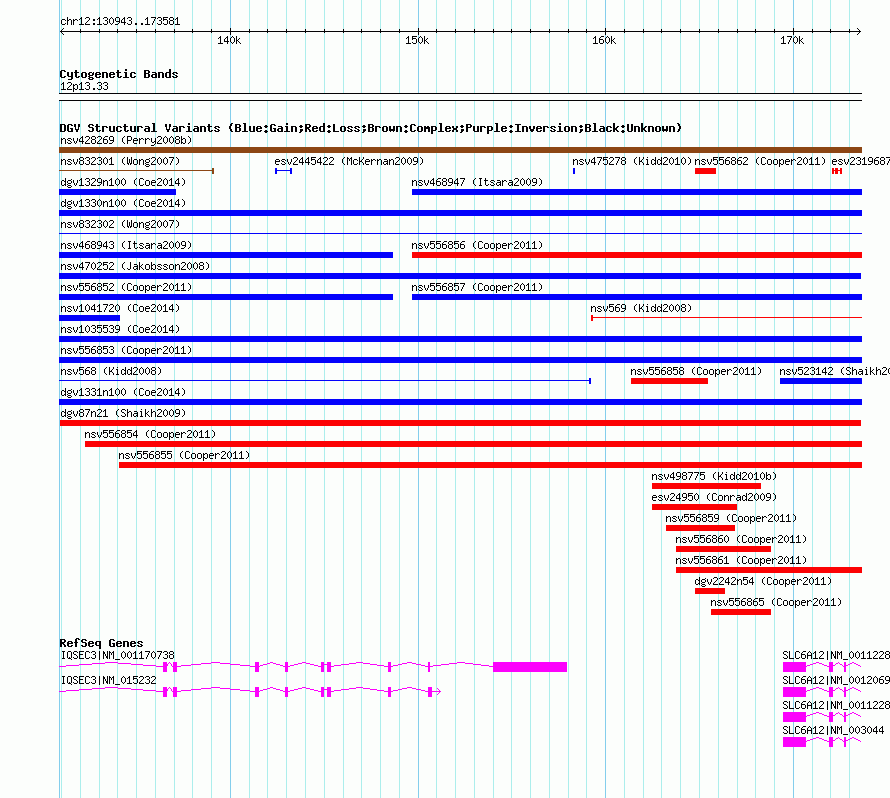Click the blue nsv468947 gain bar
This screenshot has height=798, width=890.
coord(637,192)
